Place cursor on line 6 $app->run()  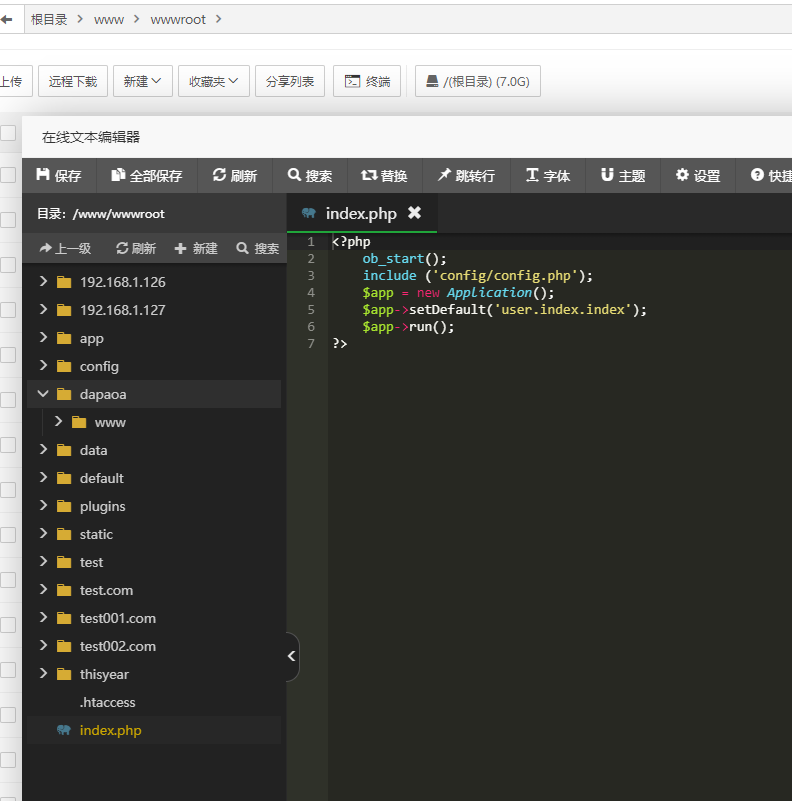[408, 326]
